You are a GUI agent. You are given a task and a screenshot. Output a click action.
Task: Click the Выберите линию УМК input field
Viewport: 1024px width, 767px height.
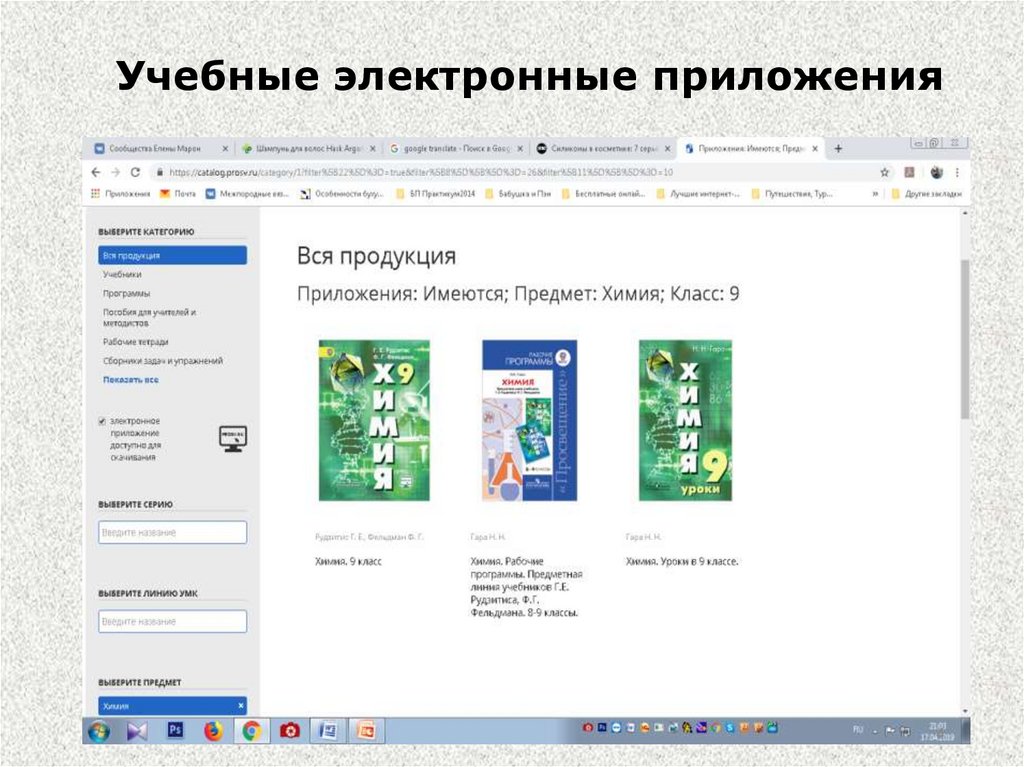tap(172, 622)
